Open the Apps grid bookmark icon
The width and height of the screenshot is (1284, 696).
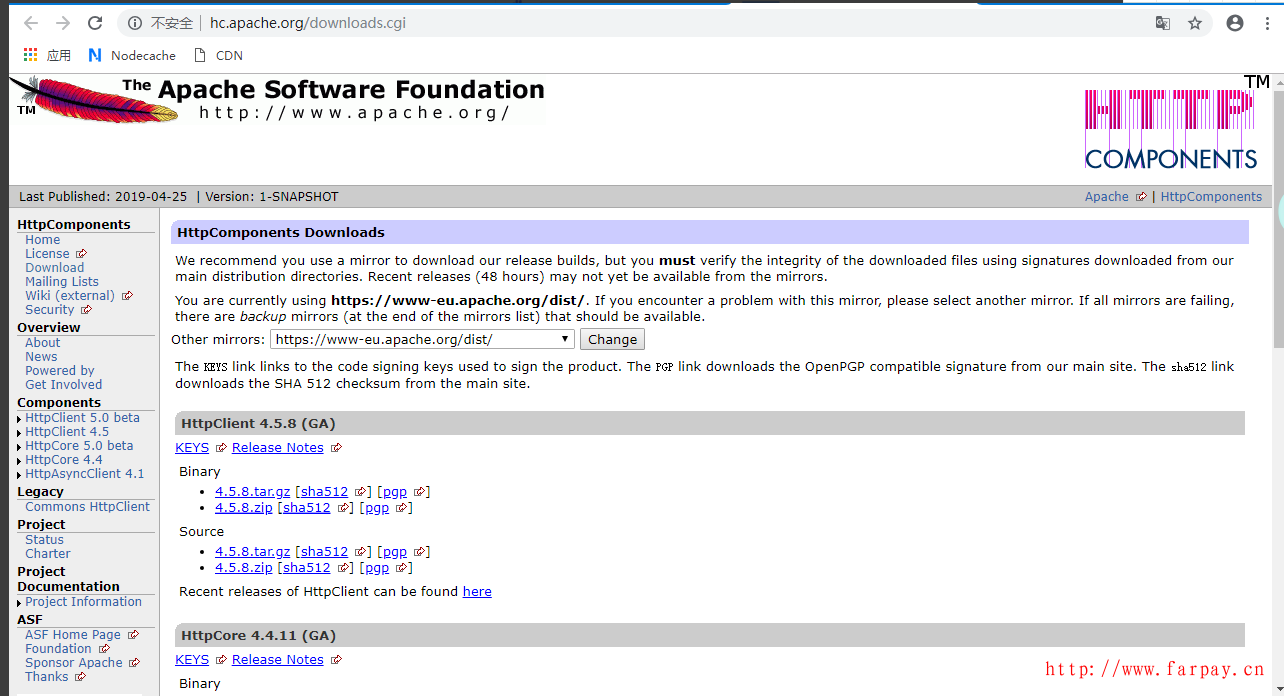tap(31, 55)
